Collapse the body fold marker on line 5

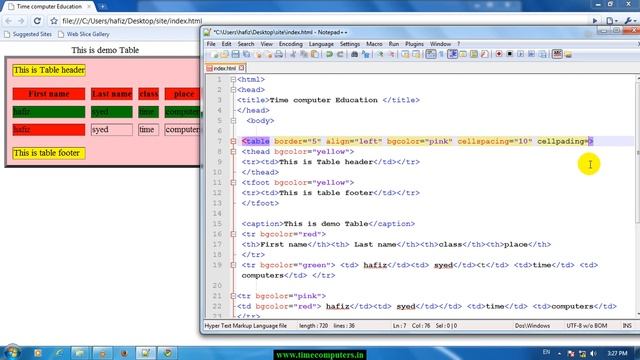tap(233, 121)
